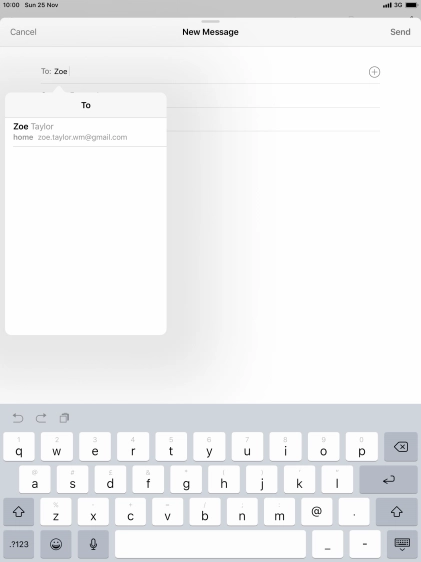This screenshot has width=421, height=562.
Task: Tap the undo arrow above keyboard
Action: tap(18, 418)
